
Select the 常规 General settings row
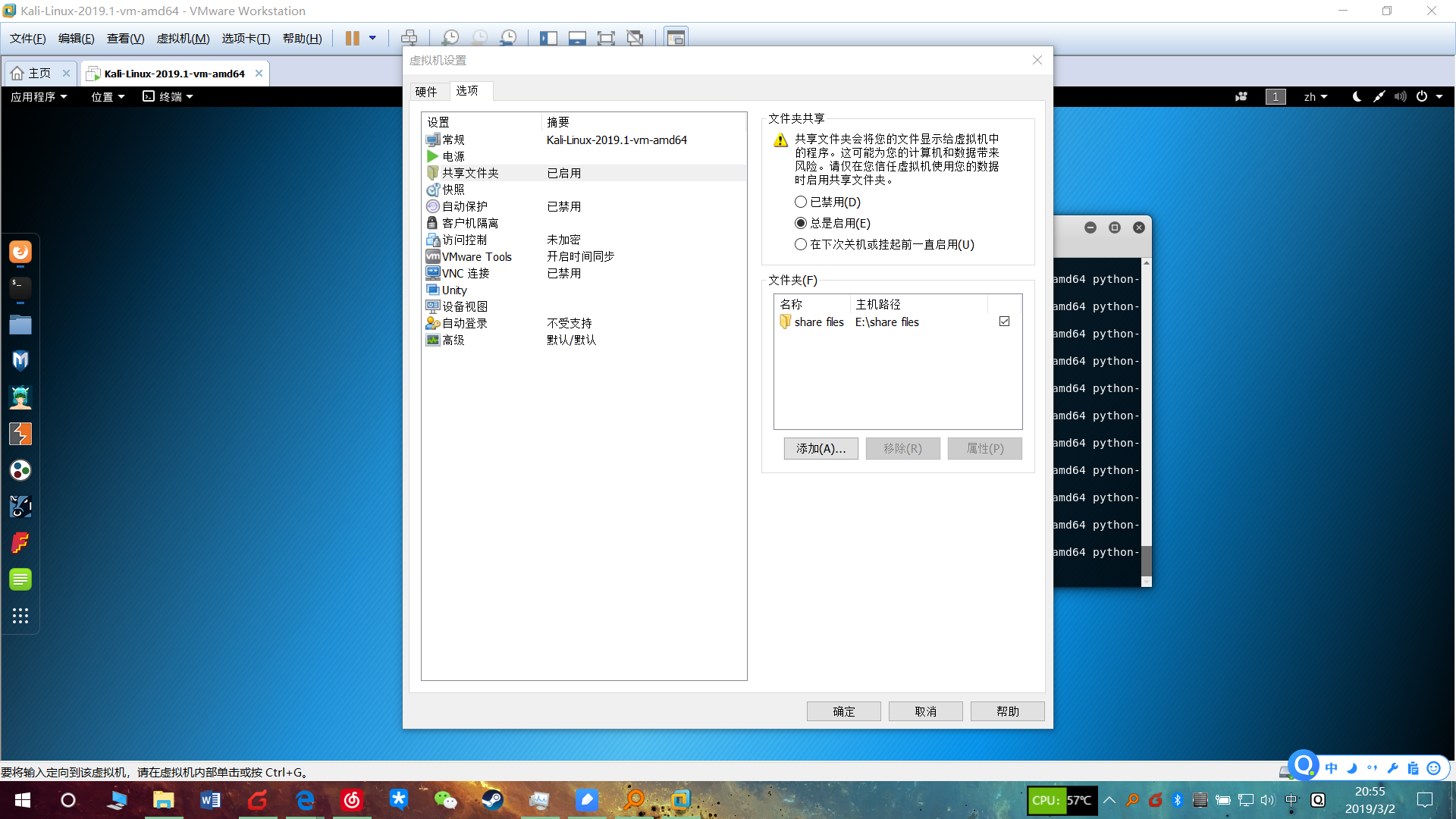tap(584, 140)
